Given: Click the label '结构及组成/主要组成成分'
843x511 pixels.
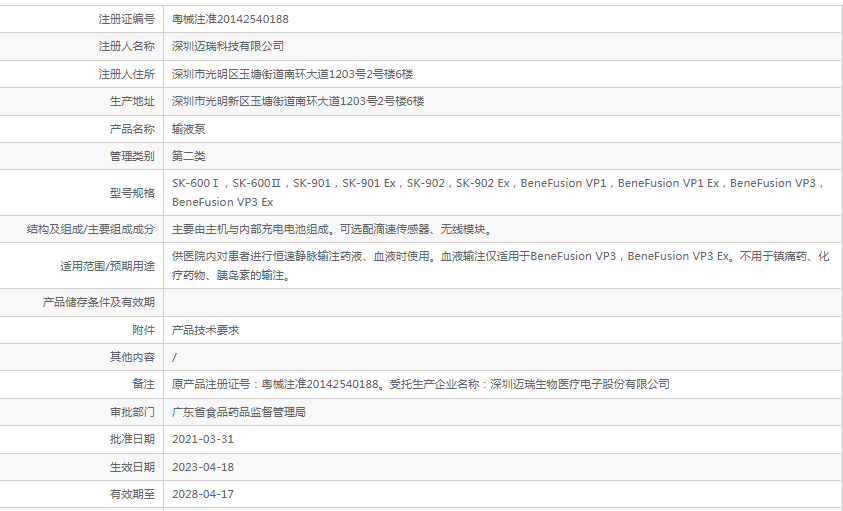Looking at the screenshot, I should 90,230.
